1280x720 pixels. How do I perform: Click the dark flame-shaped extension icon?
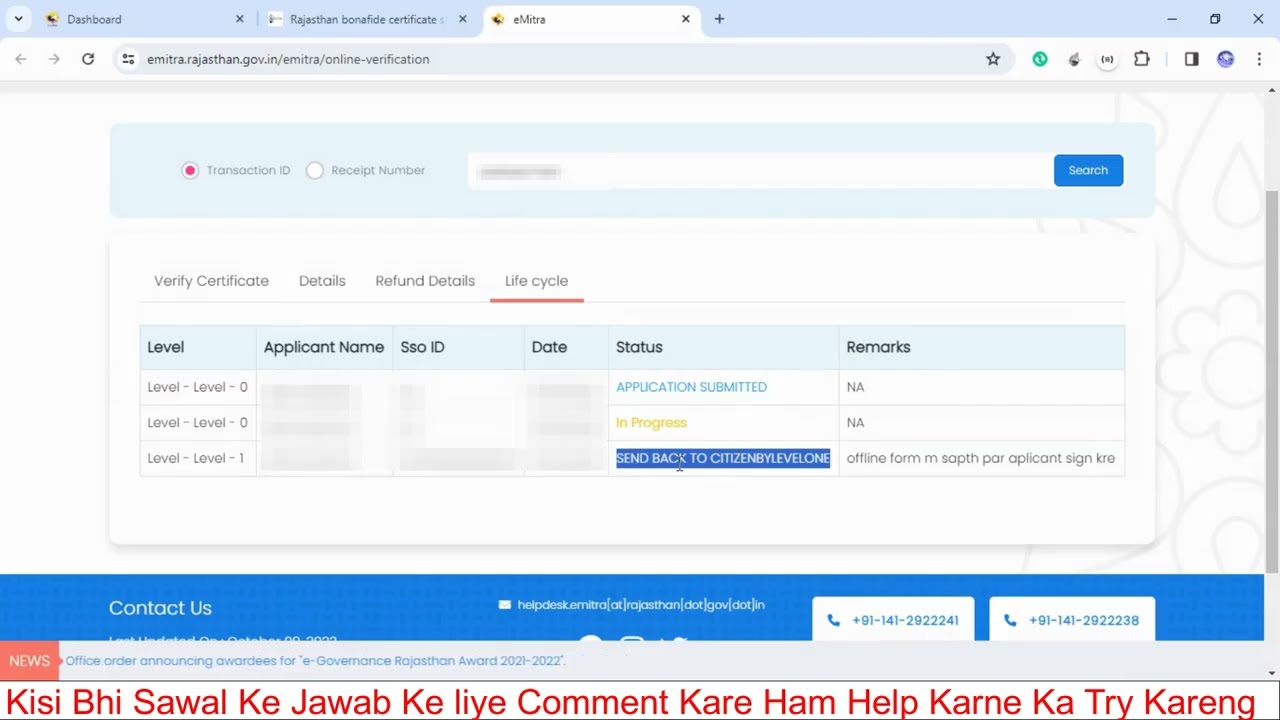click(x=1074, y=59)
